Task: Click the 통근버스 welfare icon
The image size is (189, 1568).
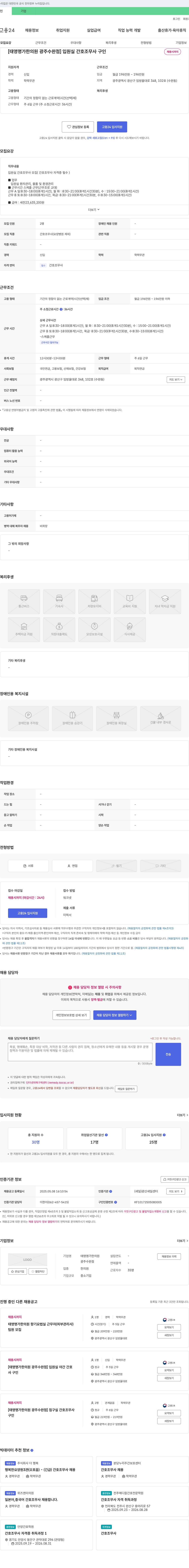Action: click(24, 601)
